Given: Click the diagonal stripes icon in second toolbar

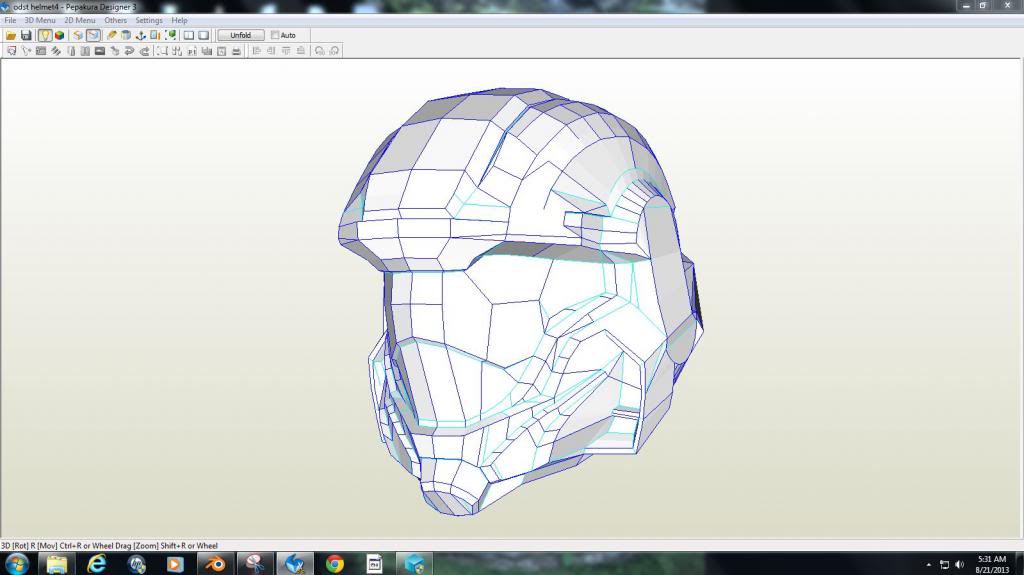Looking at the screenshot, I should [56, 51].
